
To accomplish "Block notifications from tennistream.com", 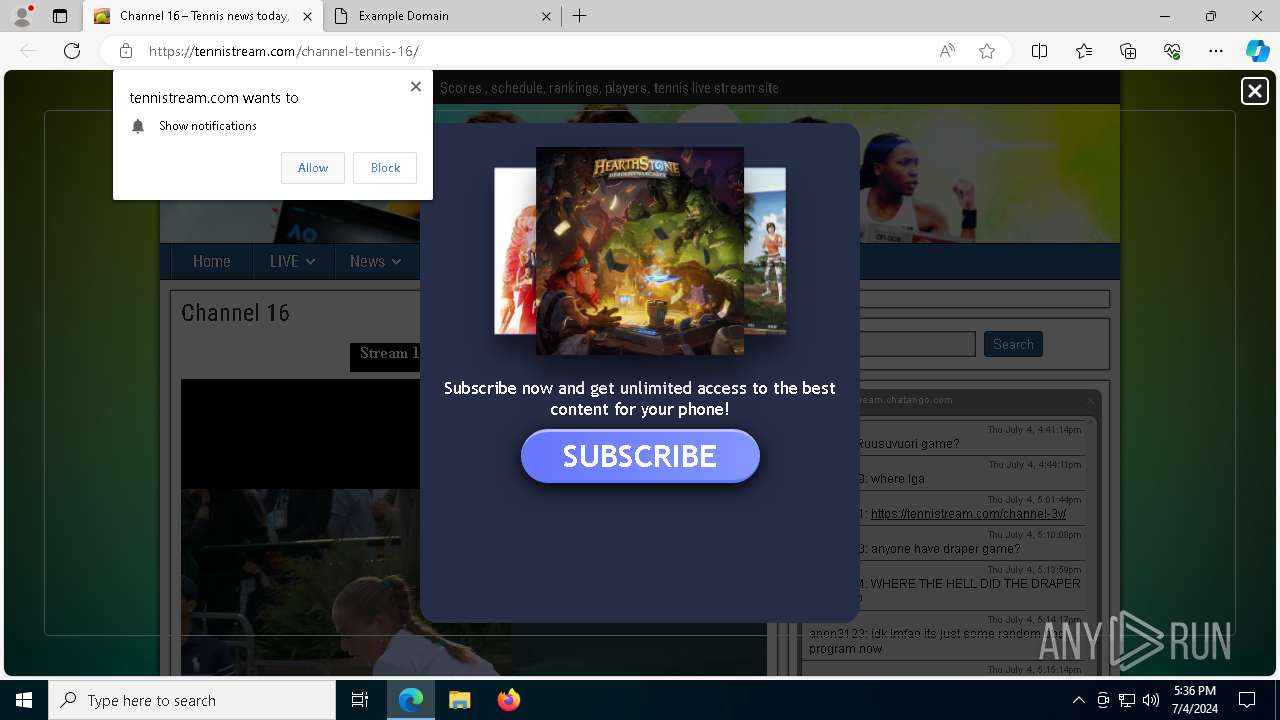I will [x=385, y=168].
